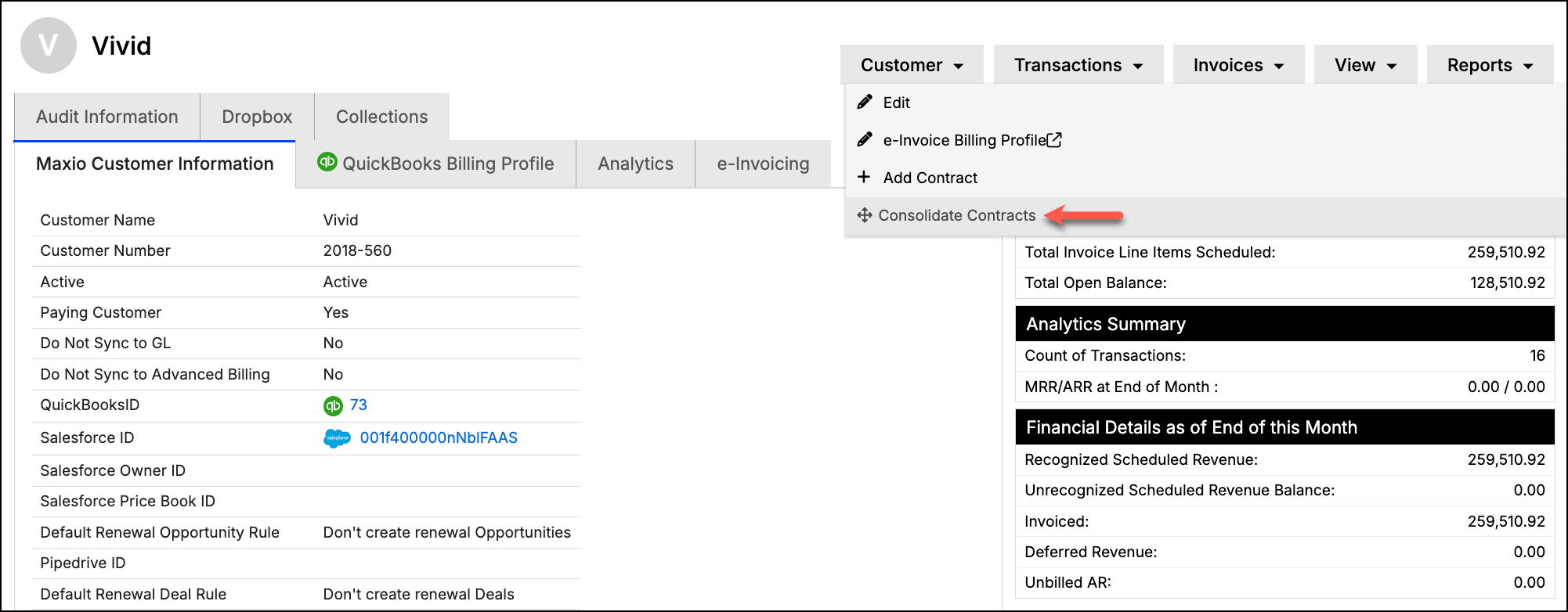Click the Unbilled AR label
This screenshot has height=612, width=1568.
[1068, 582]
